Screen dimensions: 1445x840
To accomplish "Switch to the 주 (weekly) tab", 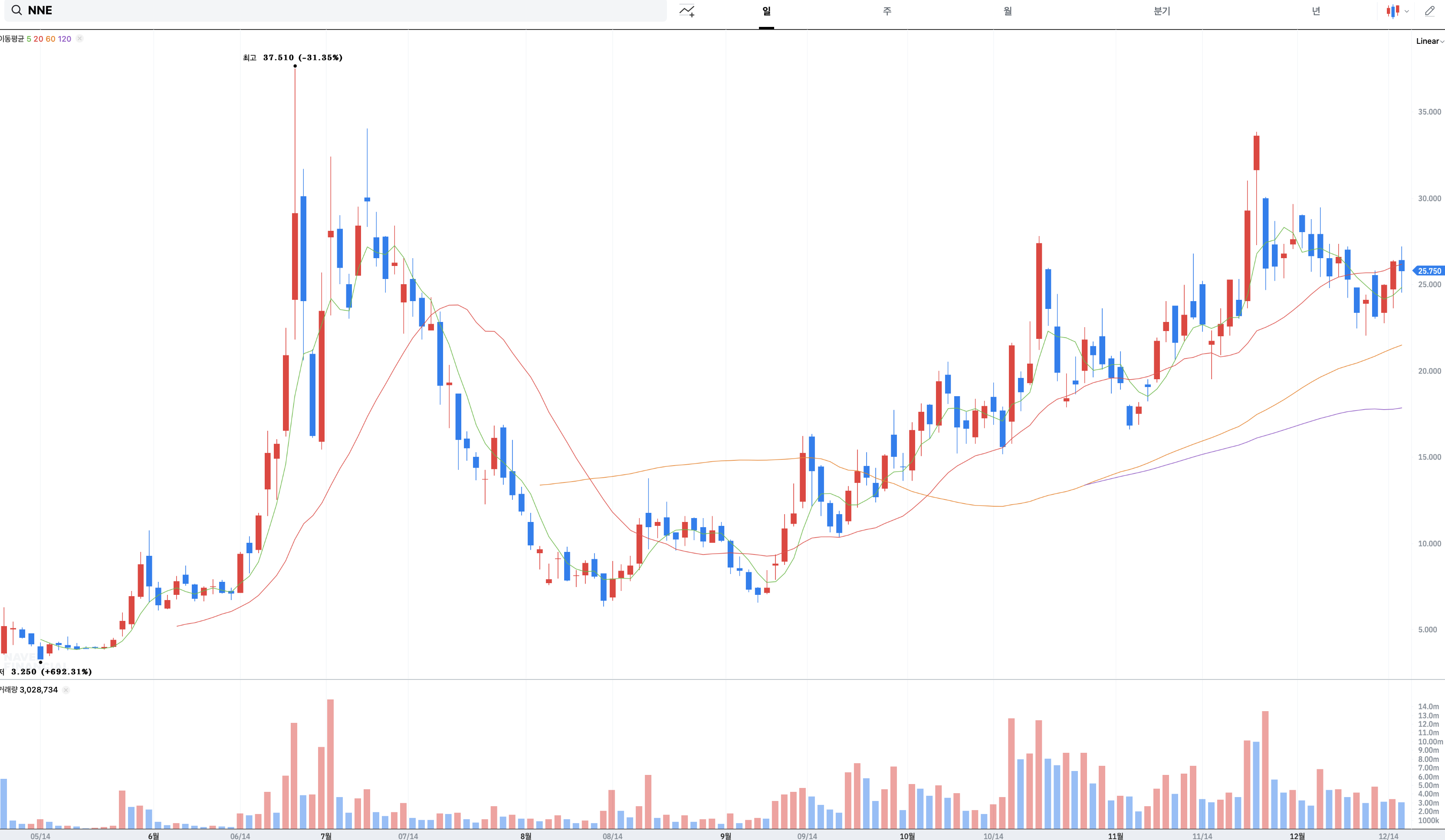I will pos(887,11).
